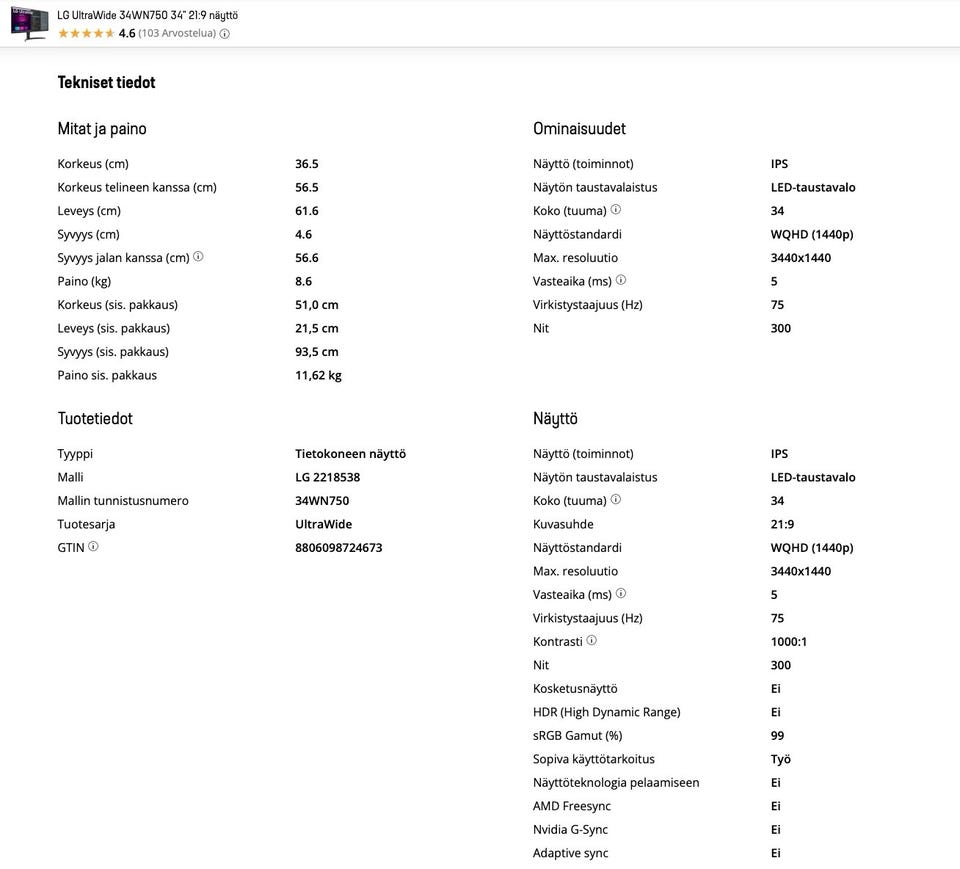Click the LG monitor product thumbnail
Screen dimensions: 960x869
coord(29,23)
